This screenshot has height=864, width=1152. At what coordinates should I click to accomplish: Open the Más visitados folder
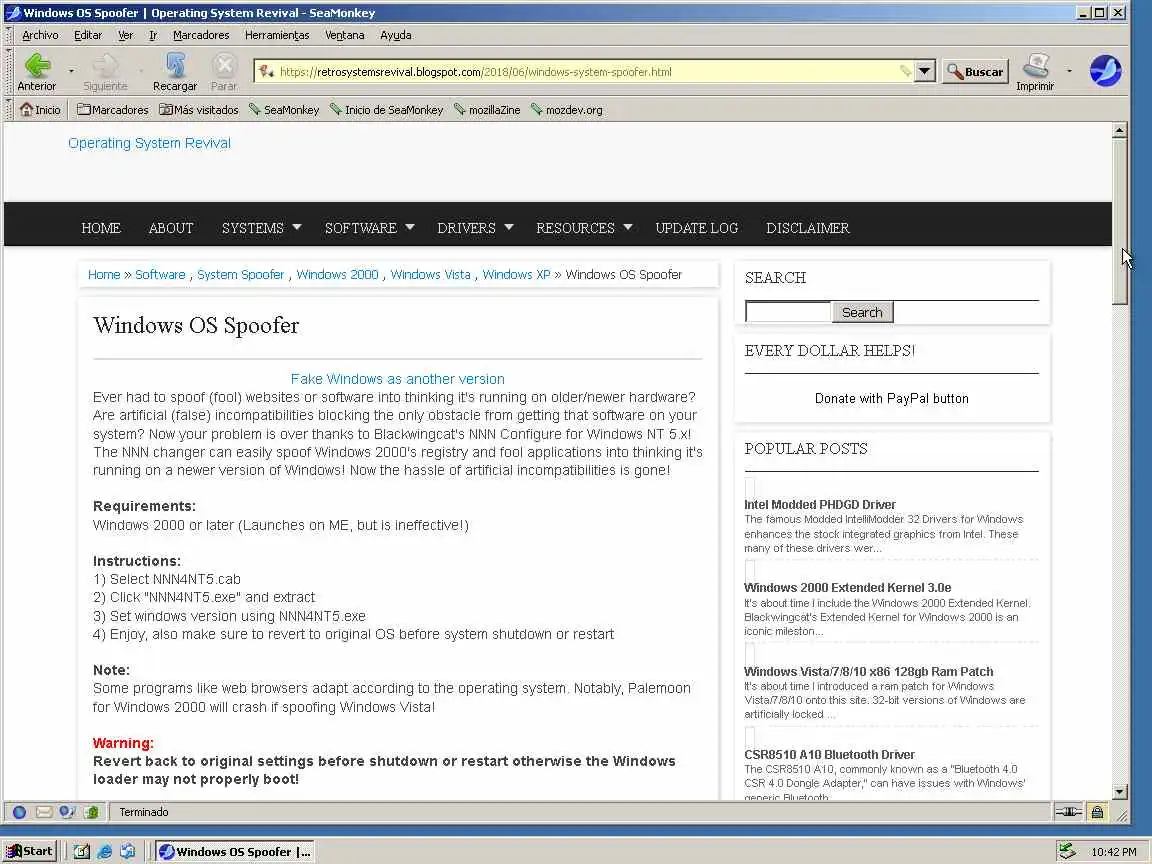tap(199, 109)
